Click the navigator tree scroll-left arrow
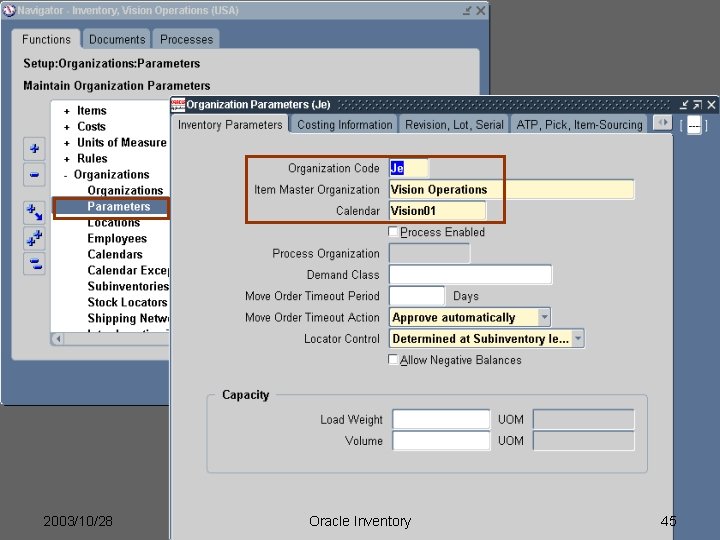Image resolution: width=720 pixels, height=540 pixels. click(x=58, y=339)
